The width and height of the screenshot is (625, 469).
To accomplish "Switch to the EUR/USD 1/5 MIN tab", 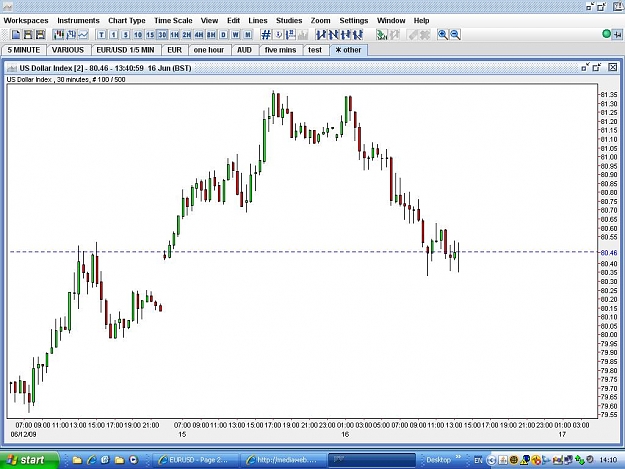I will click(125, 50).
